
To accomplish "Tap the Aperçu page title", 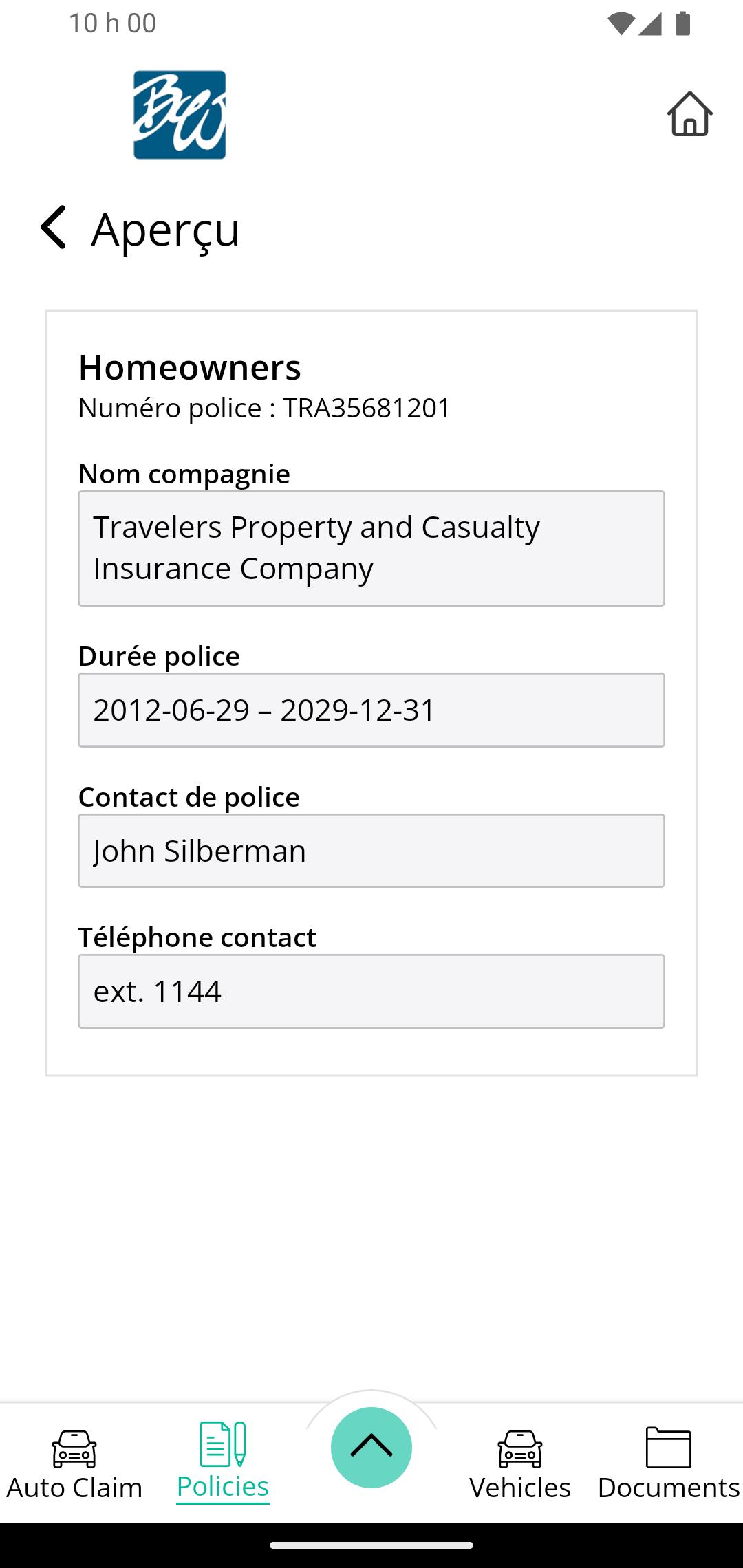I will (x=166, y=229).
